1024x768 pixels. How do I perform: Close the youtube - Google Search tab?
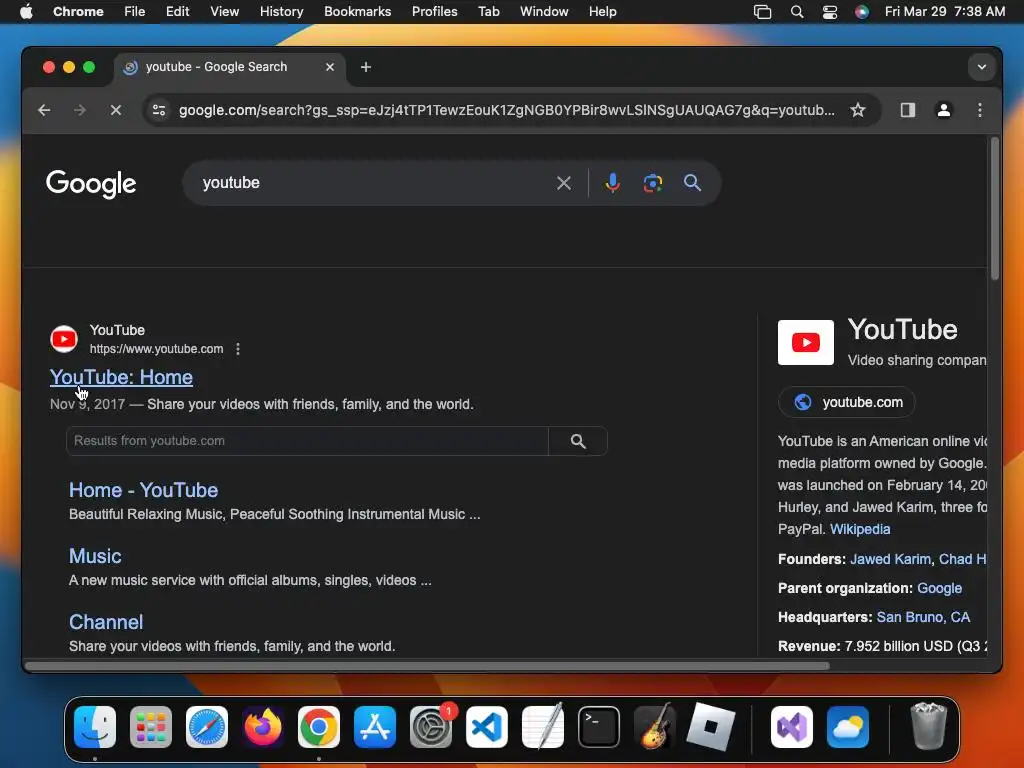point(330,67)
